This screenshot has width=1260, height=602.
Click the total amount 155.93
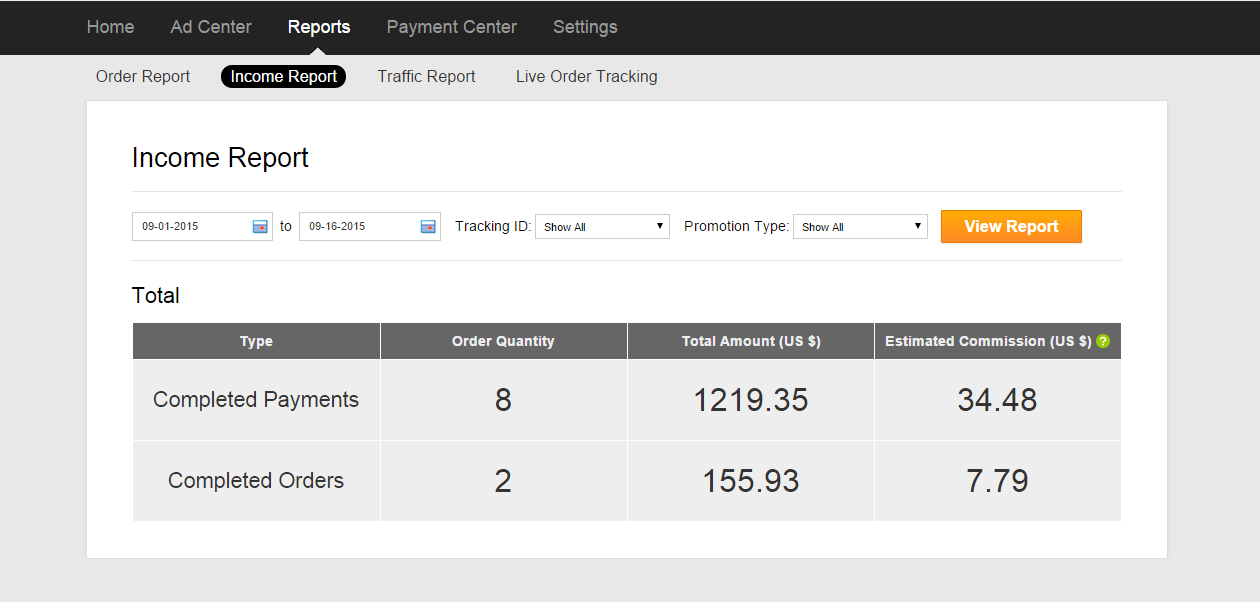[751, 481]
